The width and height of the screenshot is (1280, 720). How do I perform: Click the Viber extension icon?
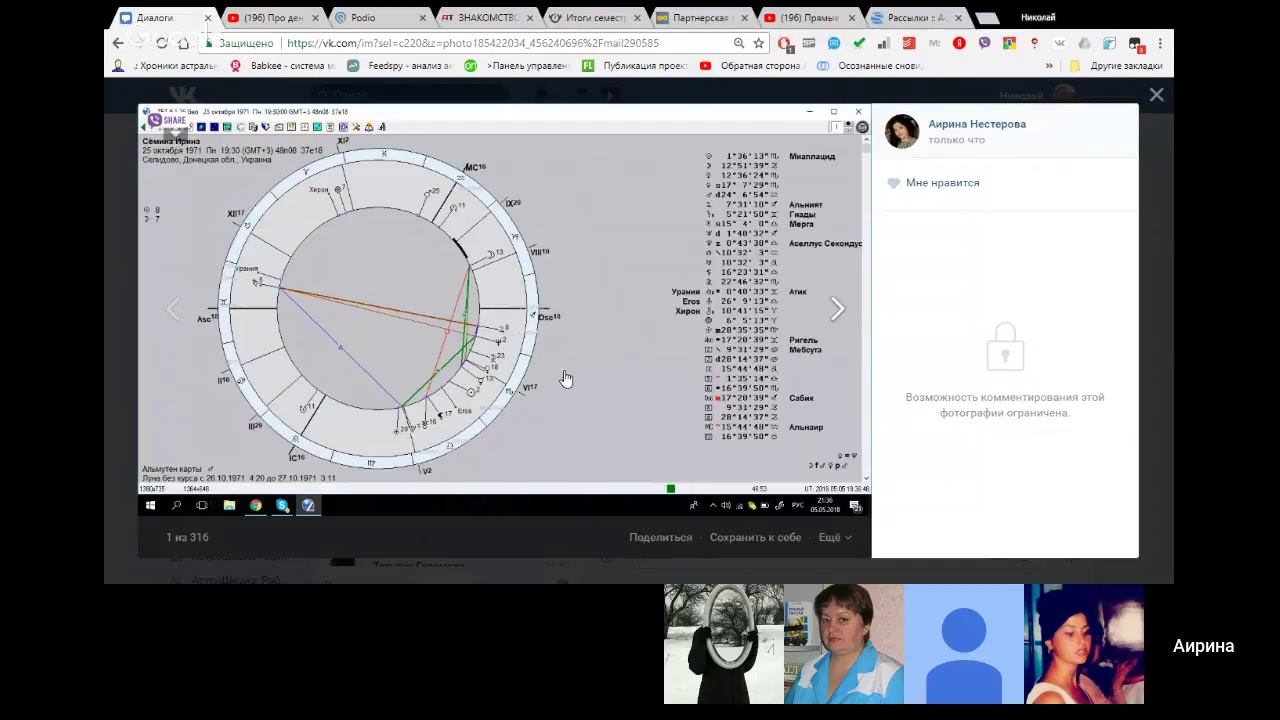[984, 43]
